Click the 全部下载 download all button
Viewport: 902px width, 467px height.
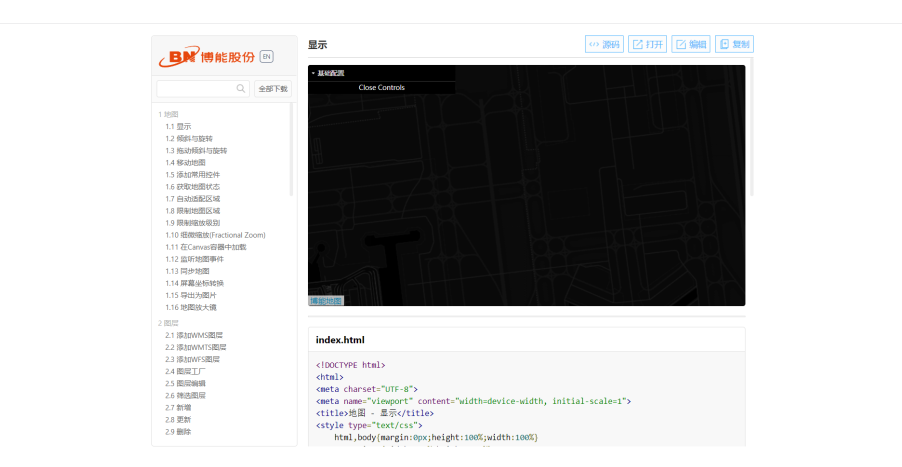[x=273, y=89]
